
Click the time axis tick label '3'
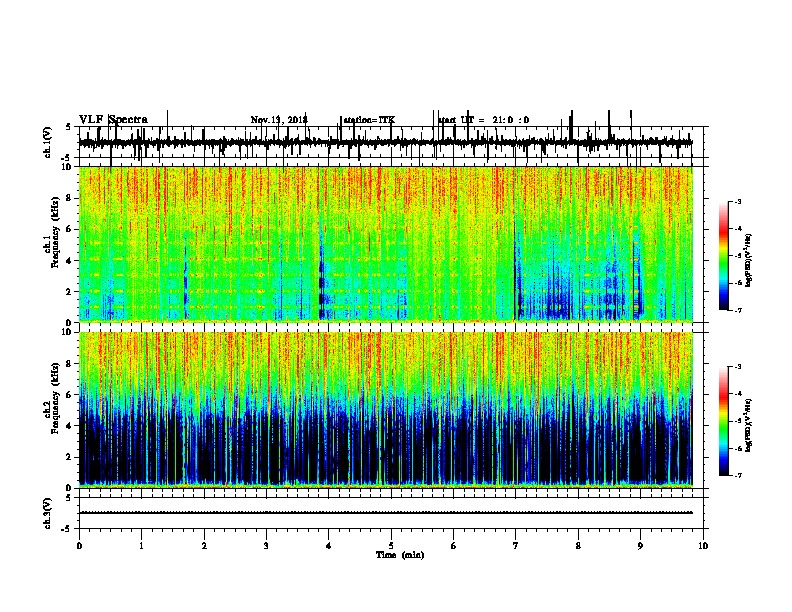point(266,546)
